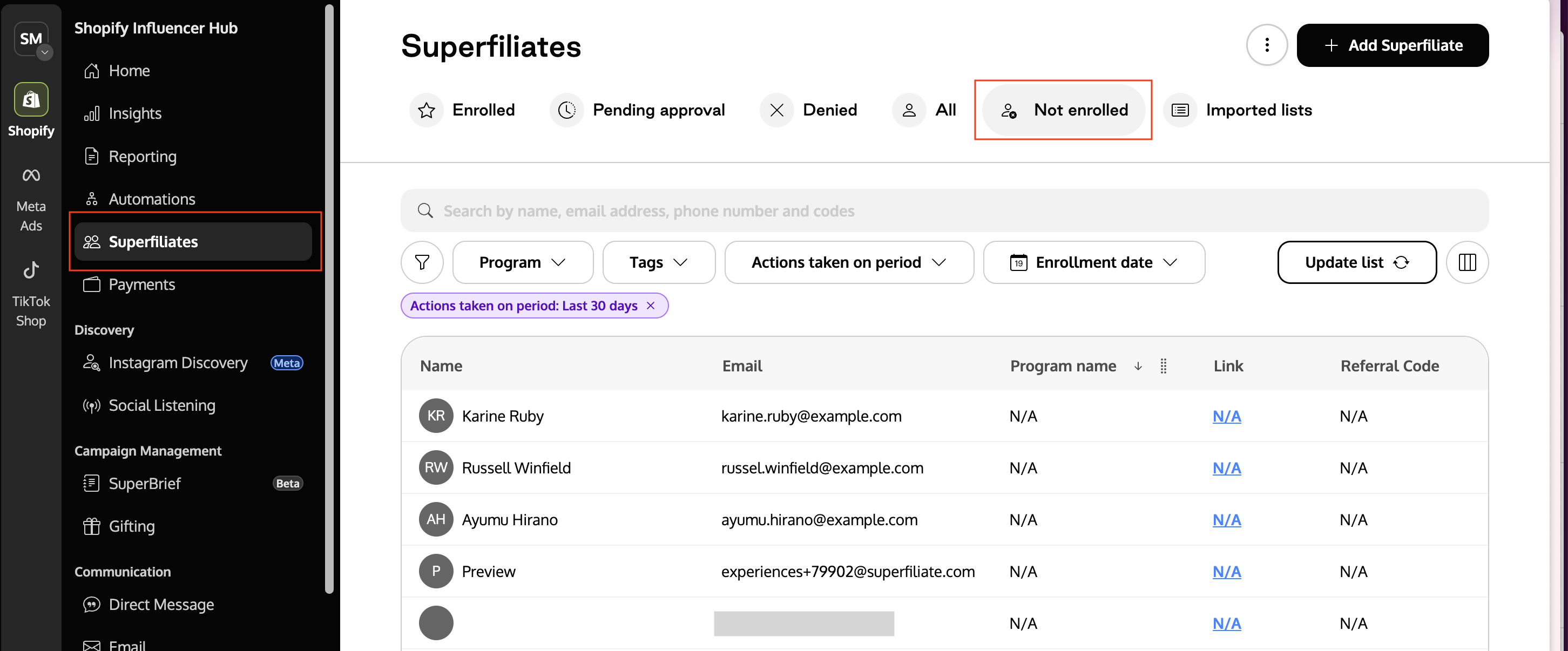1568x651 pixels.
Task: Click the Update list button
Action: pos(1357,262)
